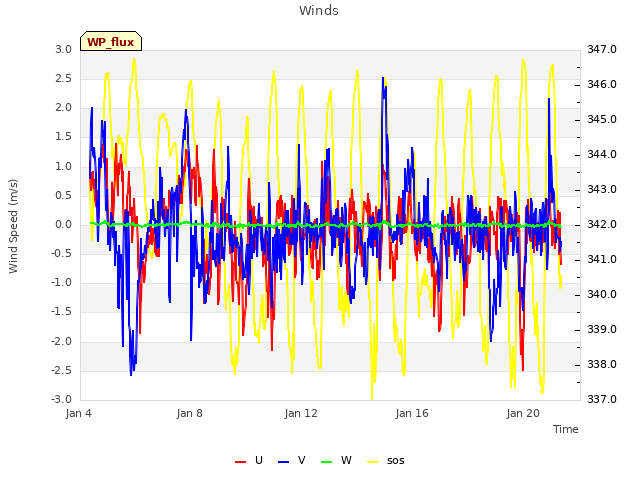Click the 2.0 left axis tick label

point(64,108)
